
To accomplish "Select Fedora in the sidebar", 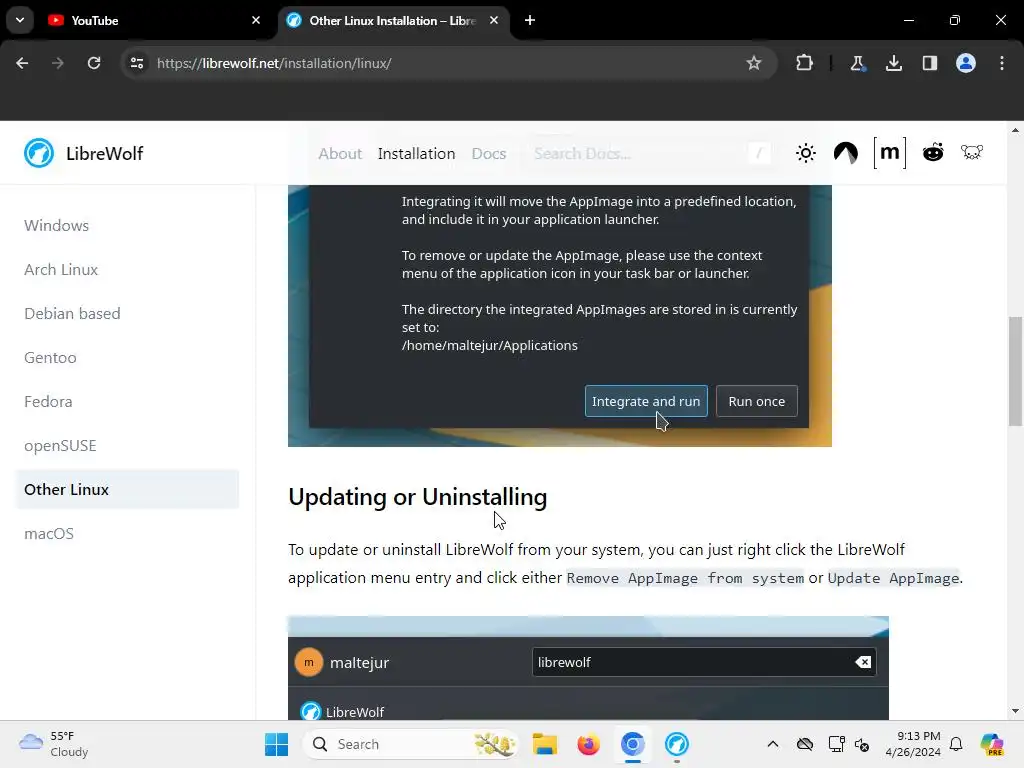I will 48,402.
